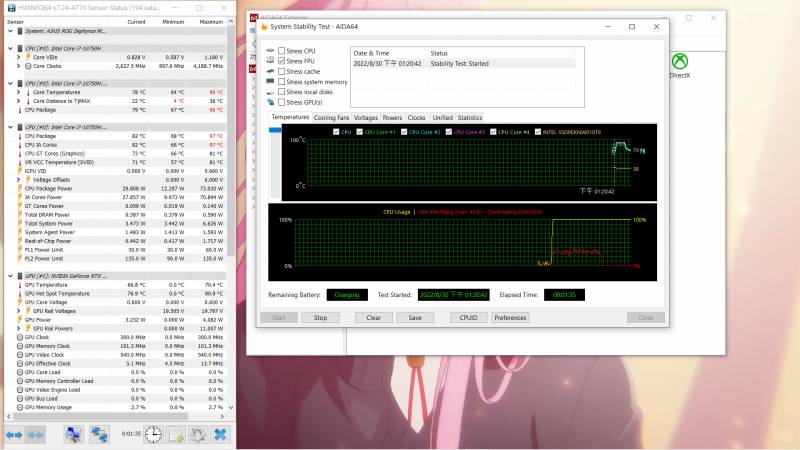Expand the Core VIDs row

click(18, 57)
